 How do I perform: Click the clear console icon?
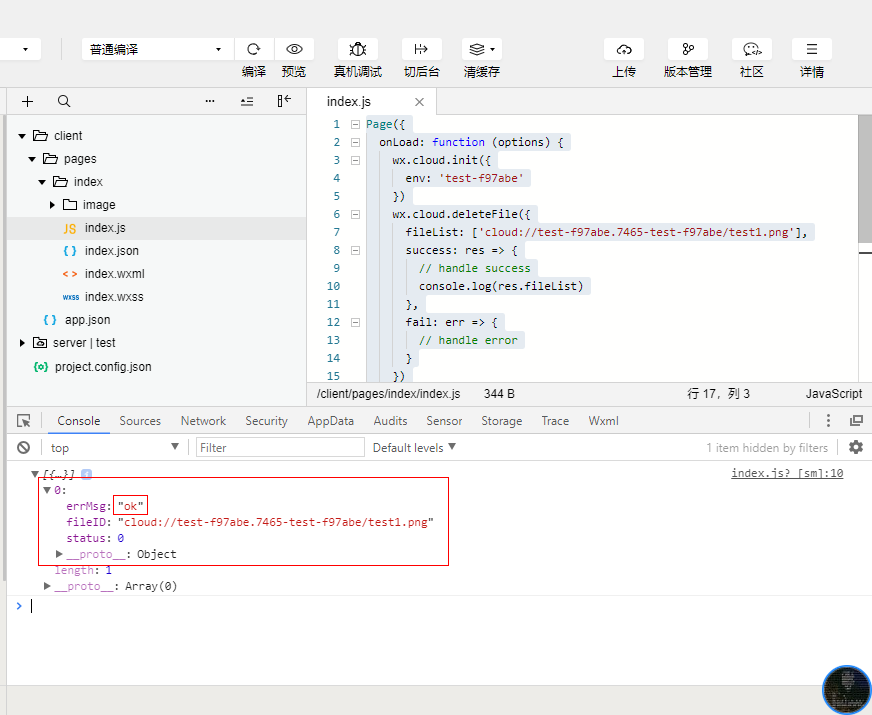(24, 448)
